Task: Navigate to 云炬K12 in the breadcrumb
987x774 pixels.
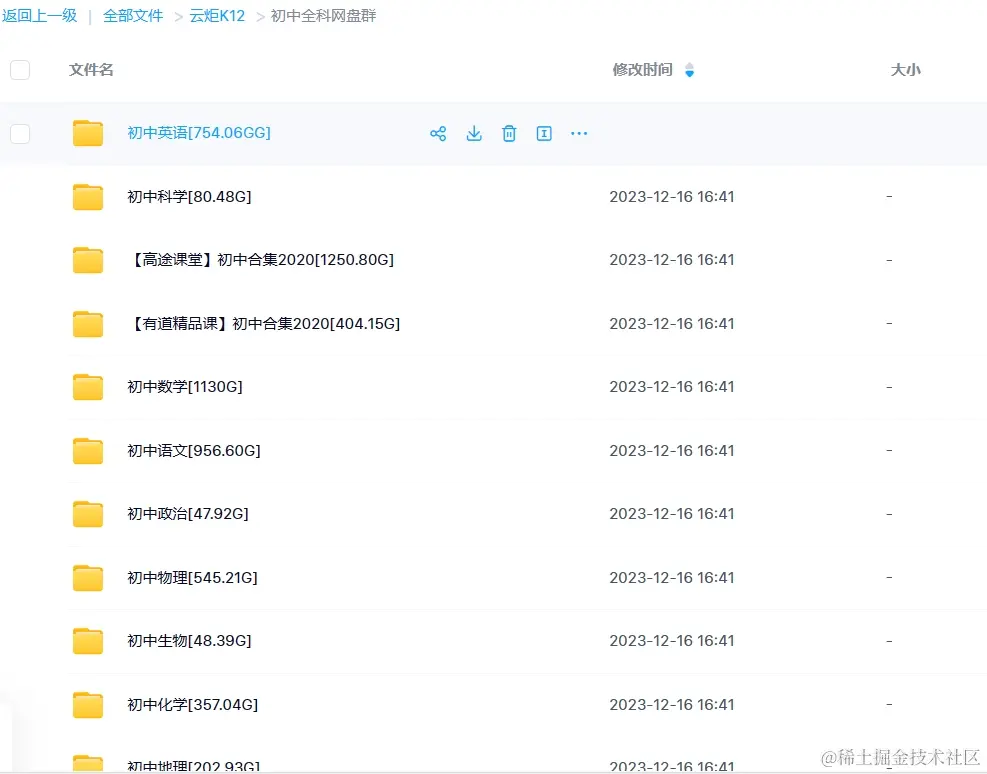Action: click(216, 15)
